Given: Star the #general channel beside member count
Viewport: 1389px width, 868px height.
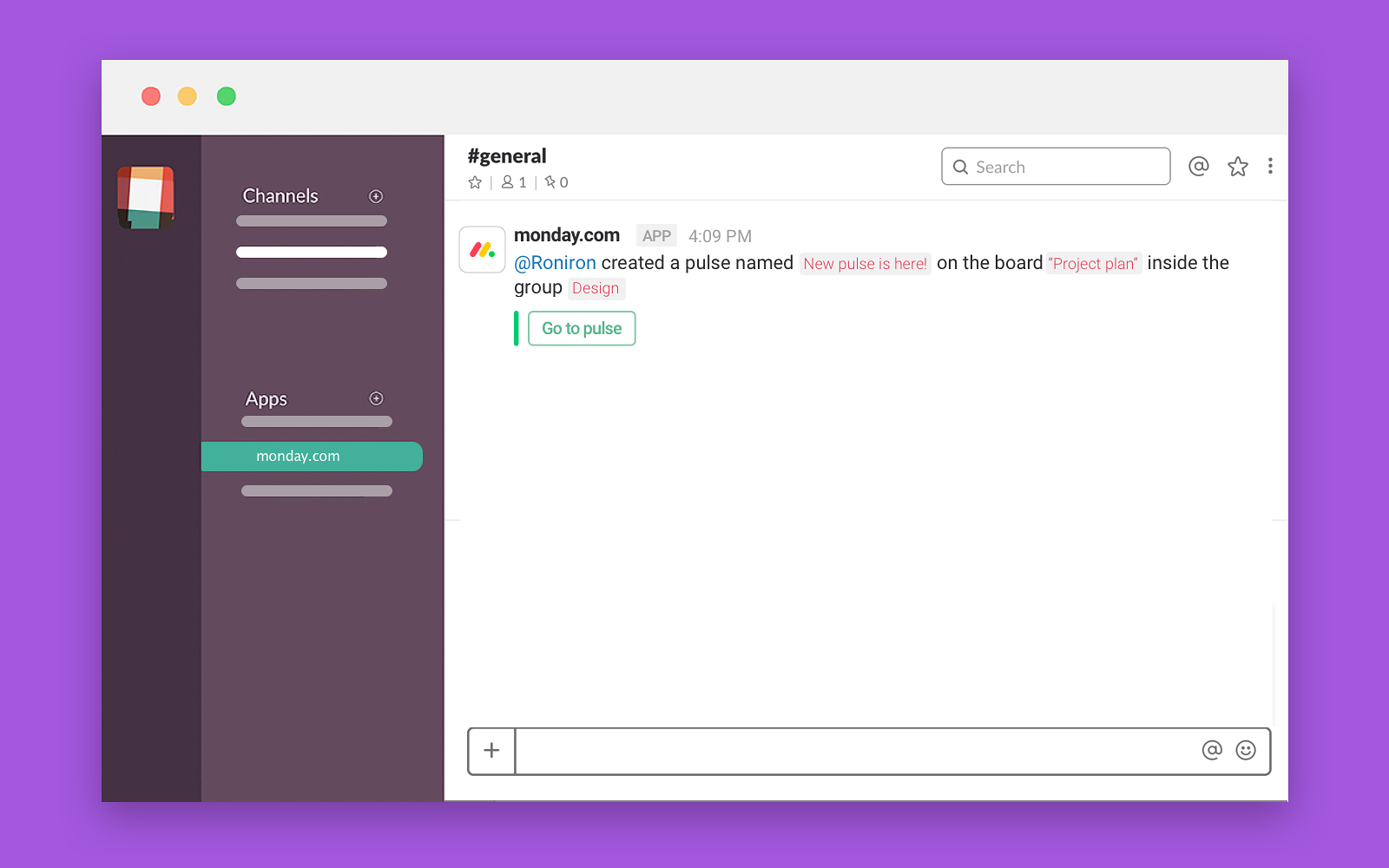Looking at the screenshot, I should tap(475, 182).
